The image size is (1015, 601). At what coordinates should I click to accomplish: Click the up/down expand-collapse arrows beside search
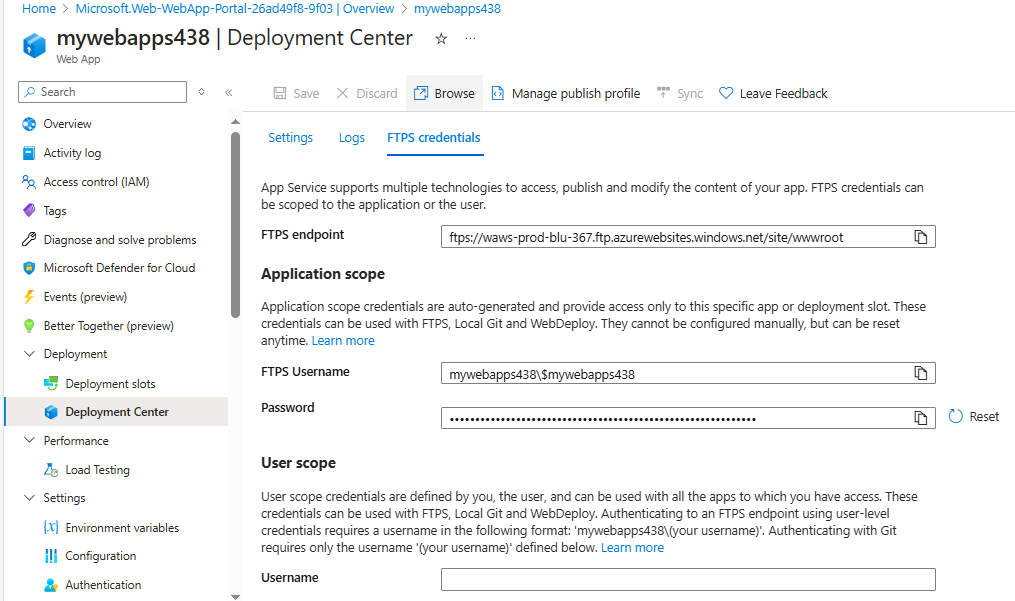(x=201, y=92)
